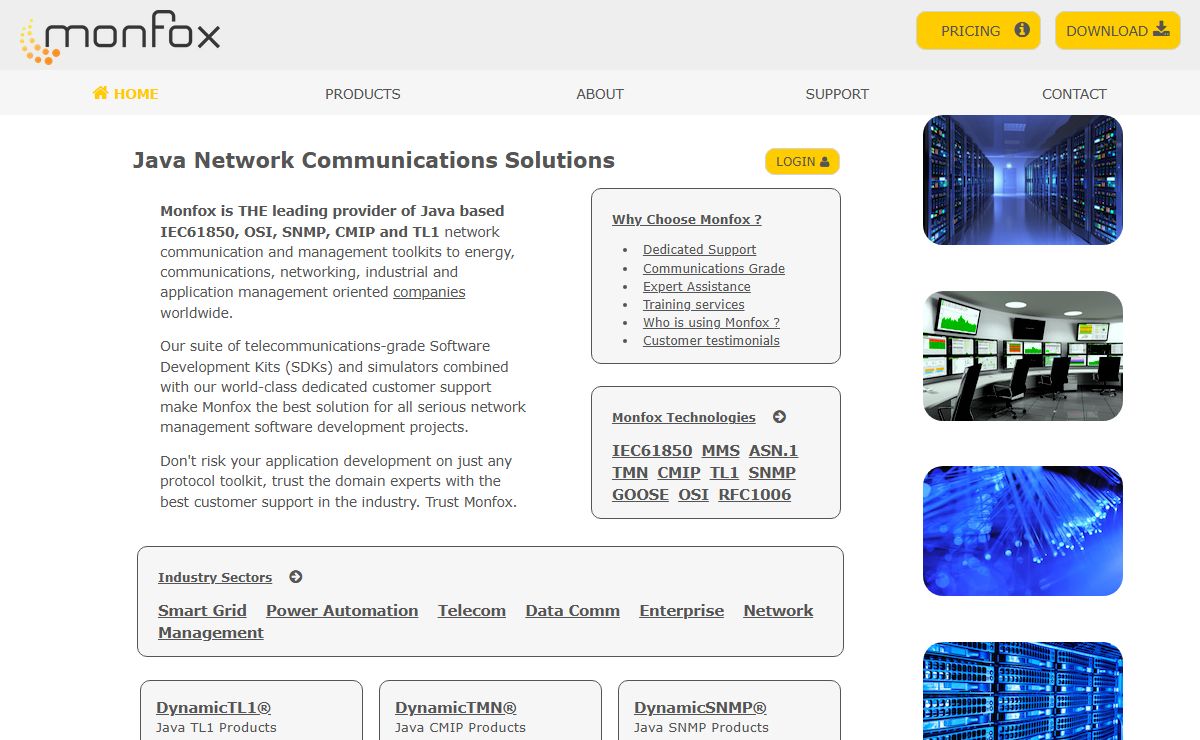Open the Smart Grid sector link
The image size is (1200, 740).
(x=202, y=611)
